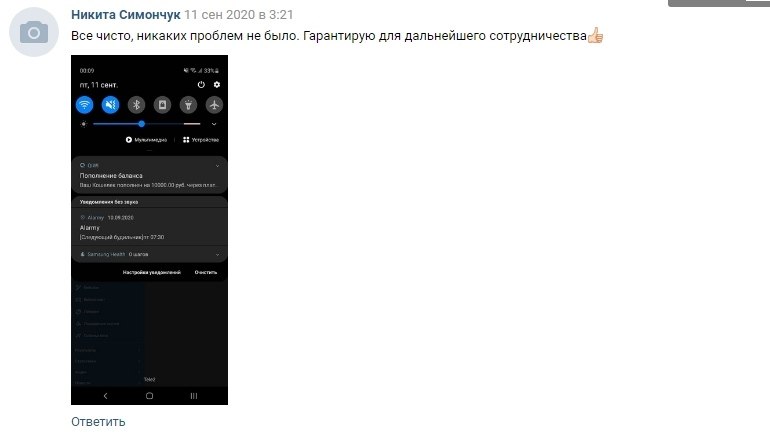The image size is (770, 440).
Task: Toggle the flashlight quick setting
Action: 188,105
